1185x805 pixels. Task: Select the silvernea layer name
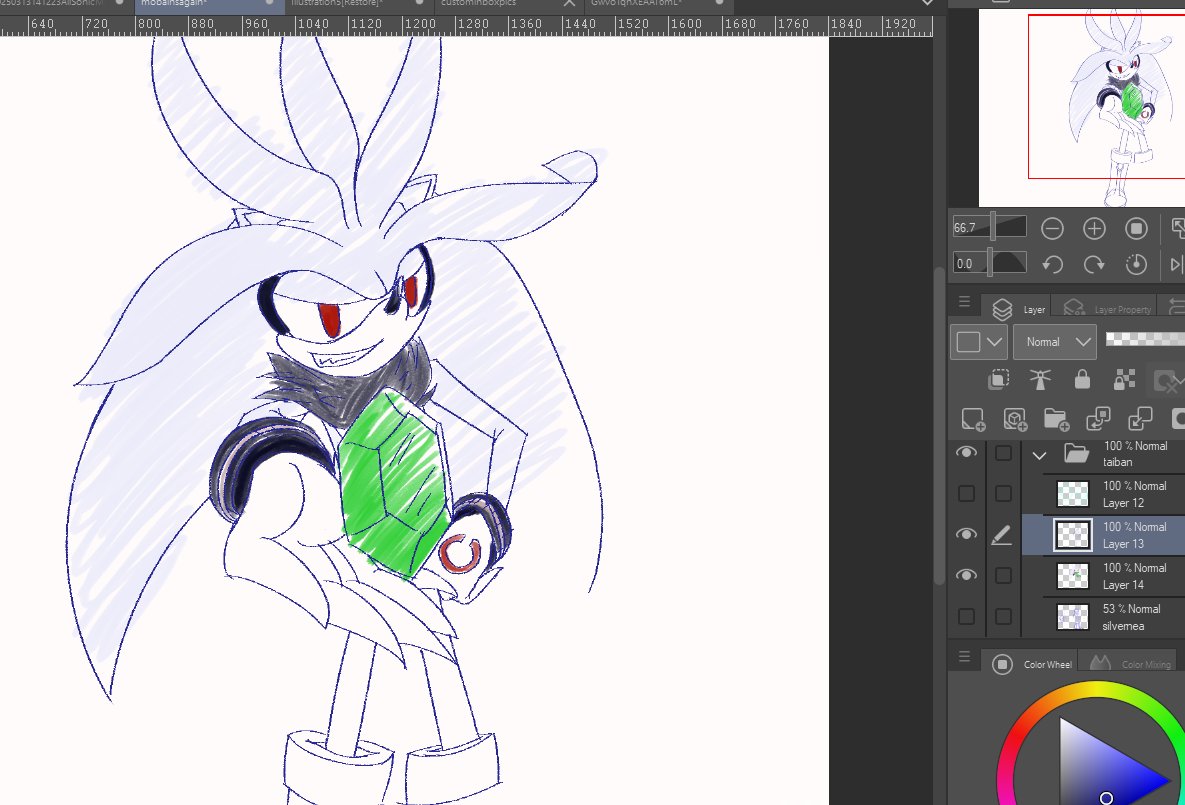point(1122,626)
